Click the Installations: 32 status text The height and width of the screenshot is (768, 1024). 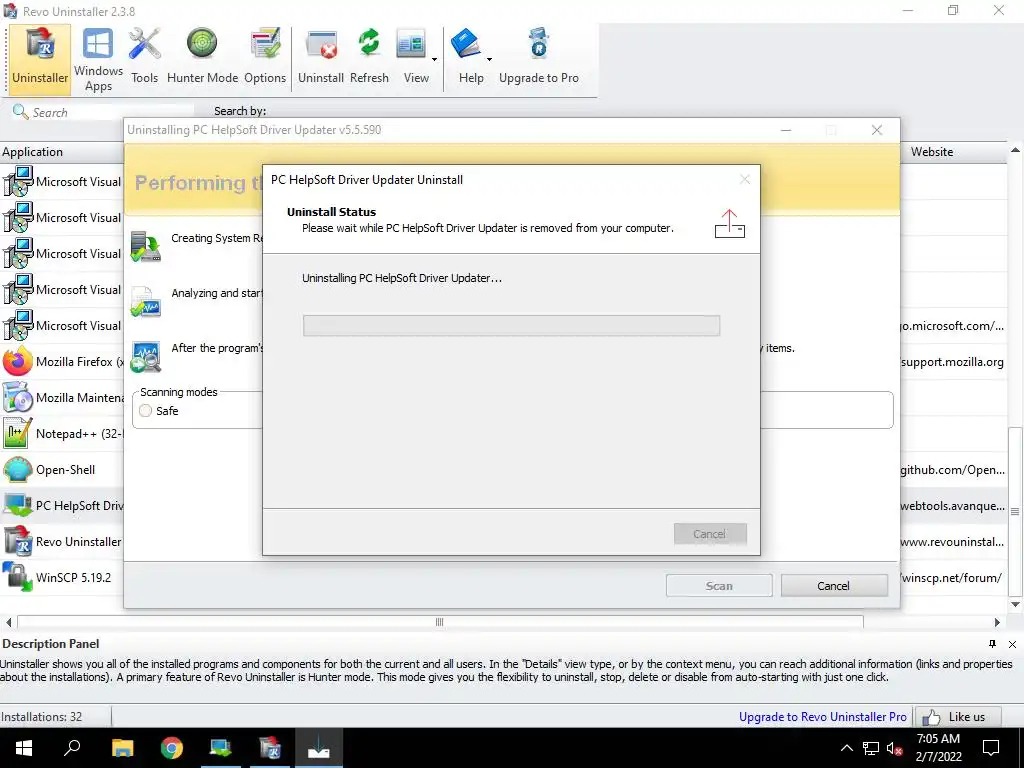[42, 716]
